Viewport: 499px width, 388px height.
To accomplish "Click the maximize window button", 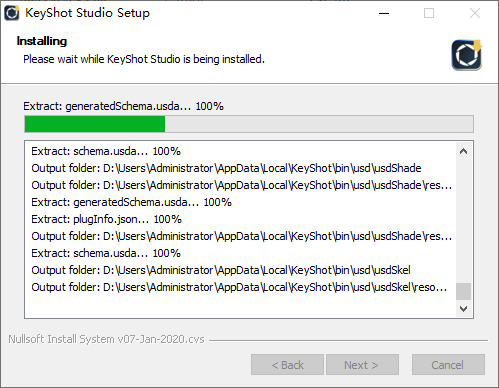I will click(x=429, y=13).
